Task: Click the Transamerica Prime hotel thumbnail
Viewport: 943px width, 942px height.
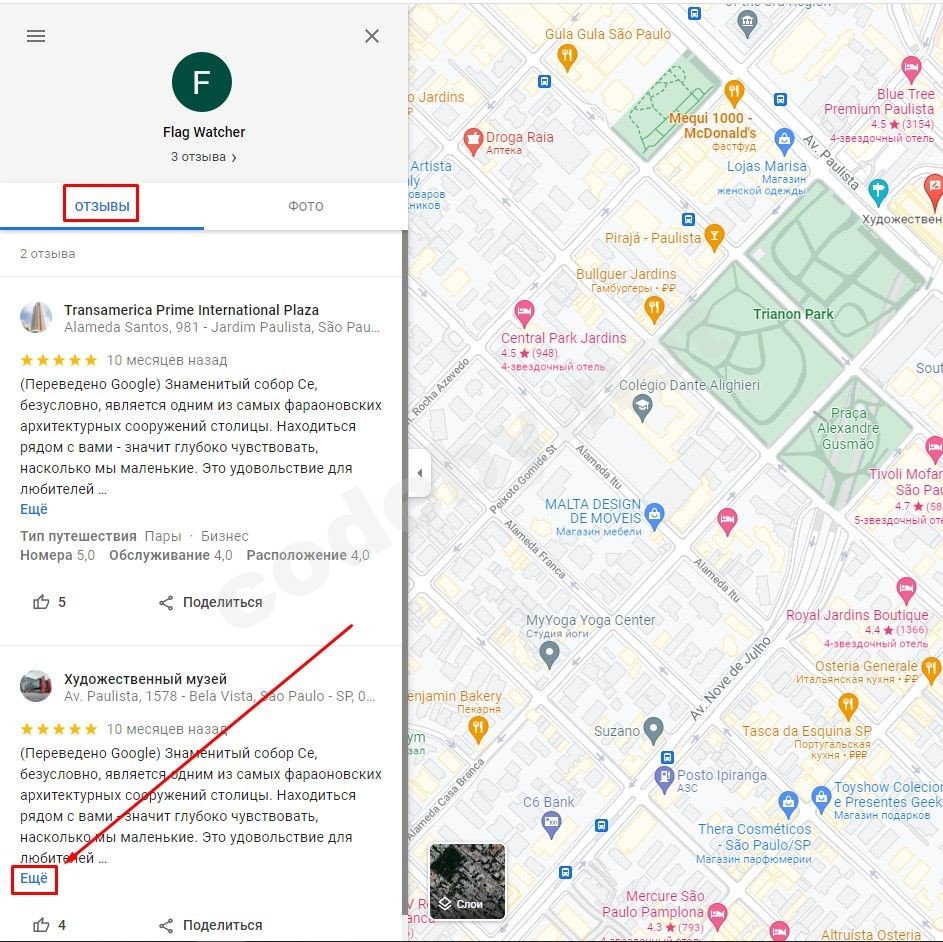Action: tap(35, 318)
